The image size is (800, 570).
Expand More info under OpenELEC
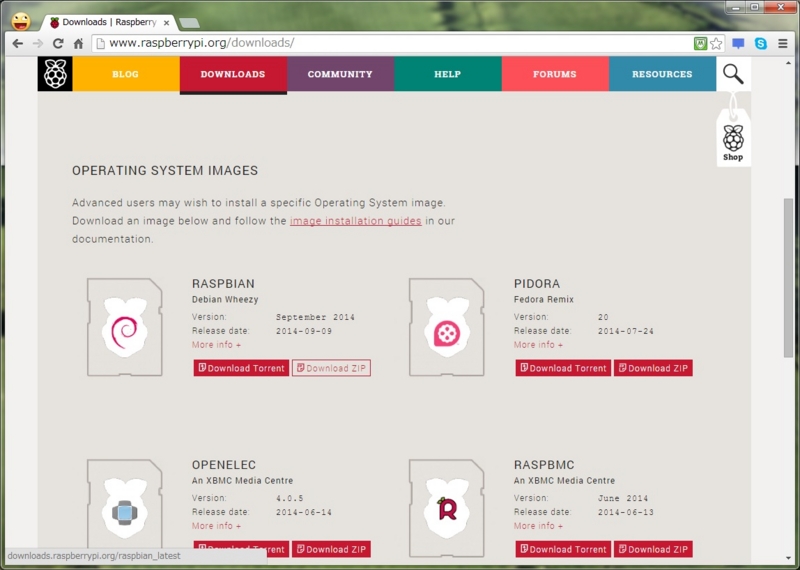(x=216, y=526)
